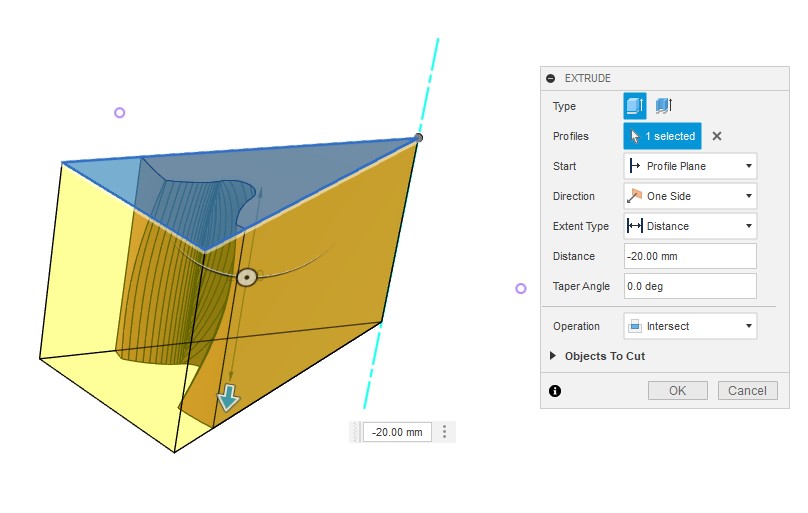Collapse the EXTRUDE dialog with the minus icon
808x513 pixels.
(x=551, y=78)
